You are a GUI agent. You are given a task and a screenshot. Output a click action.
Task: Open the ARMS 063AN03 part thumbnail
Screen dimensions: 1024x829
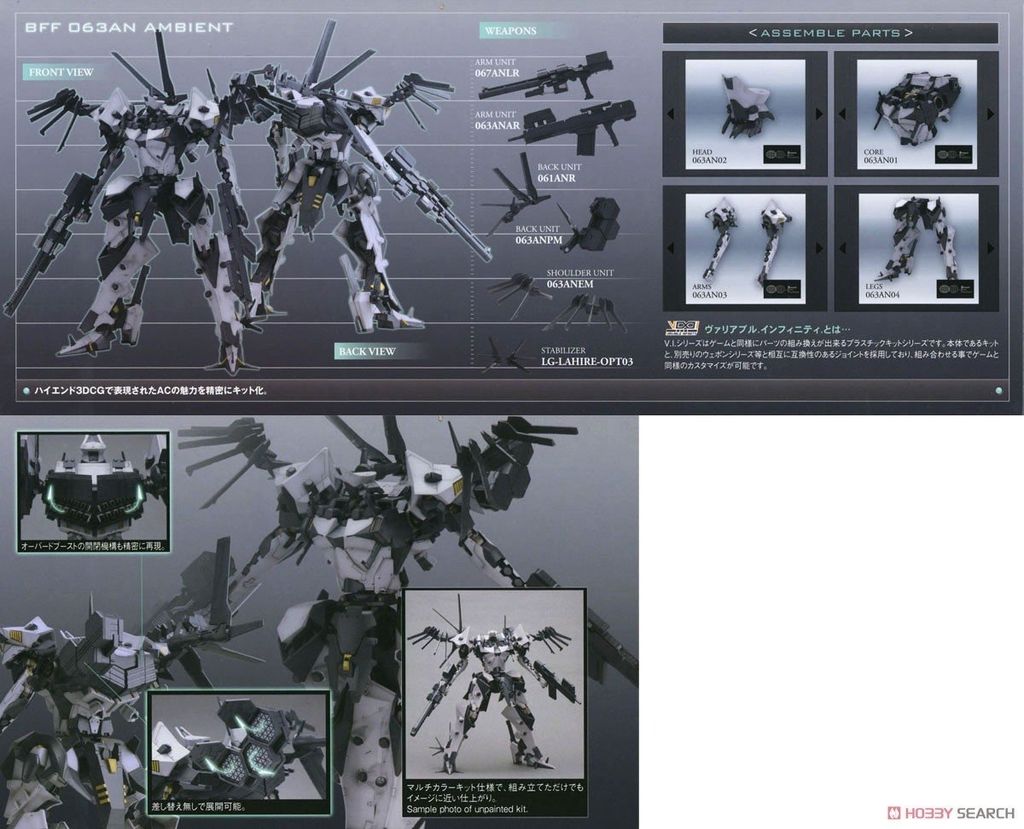pyautogui.click(x=745, y=249)
